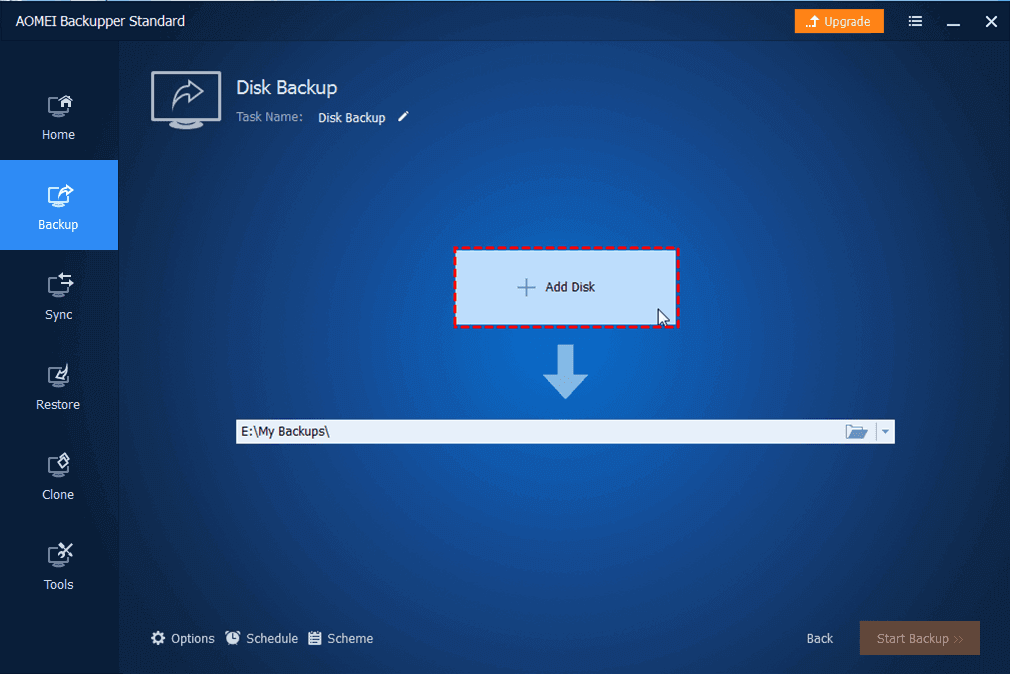
Task: Open the Clone section
Action: pos(59,476)
